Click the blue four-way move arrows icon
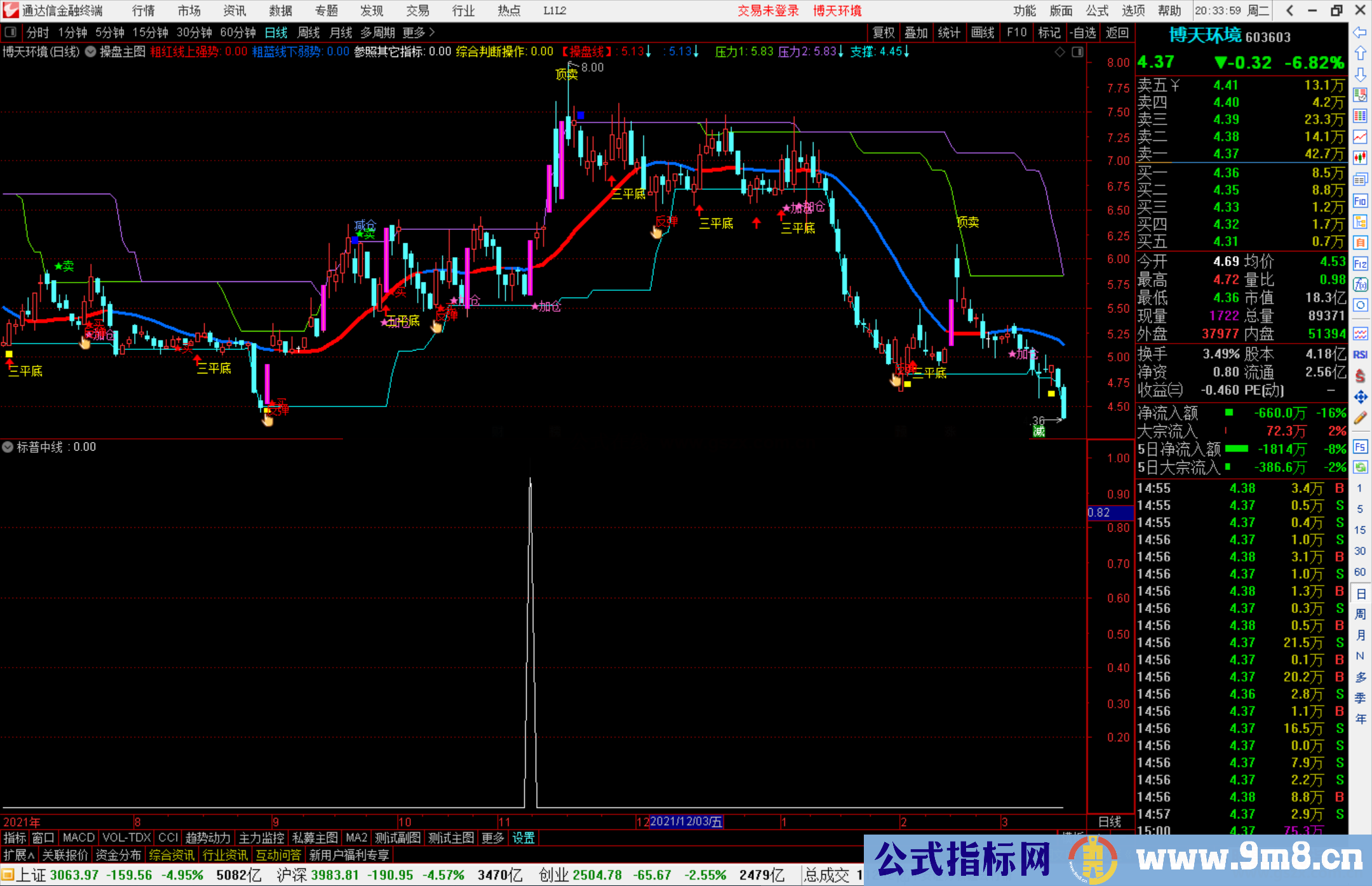Viewport: 1372px width, 886px height. pyautogui.click(x=1360, y=397)
